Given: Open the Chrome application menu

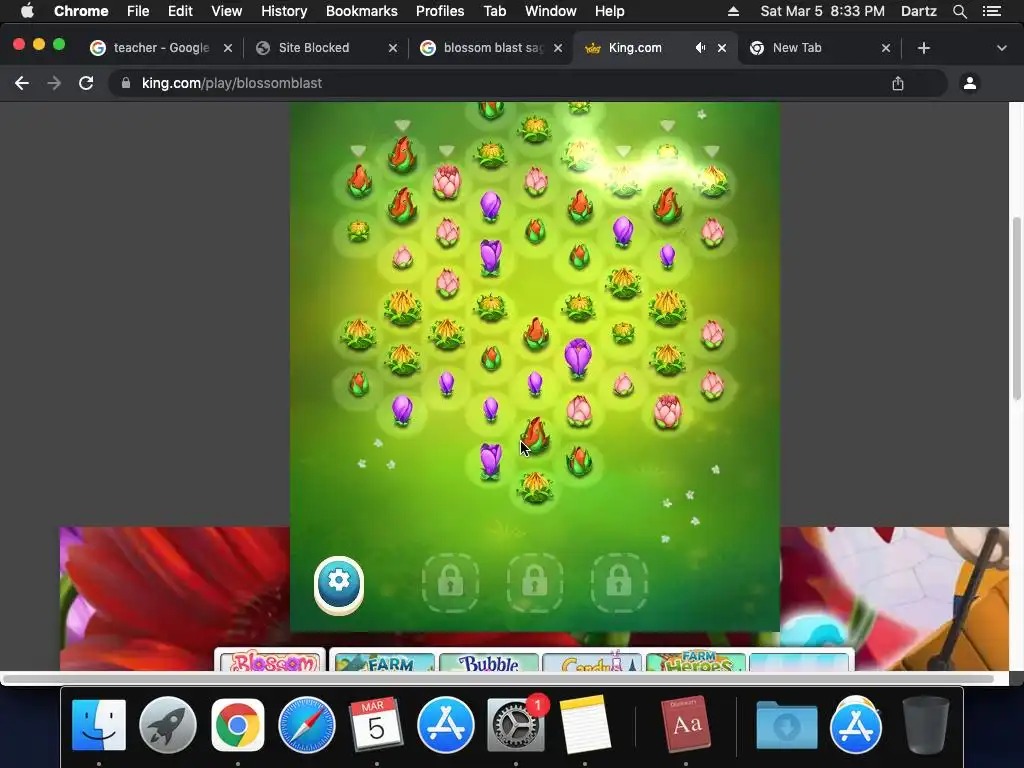Looking at the screenshot, I should 81,11.
